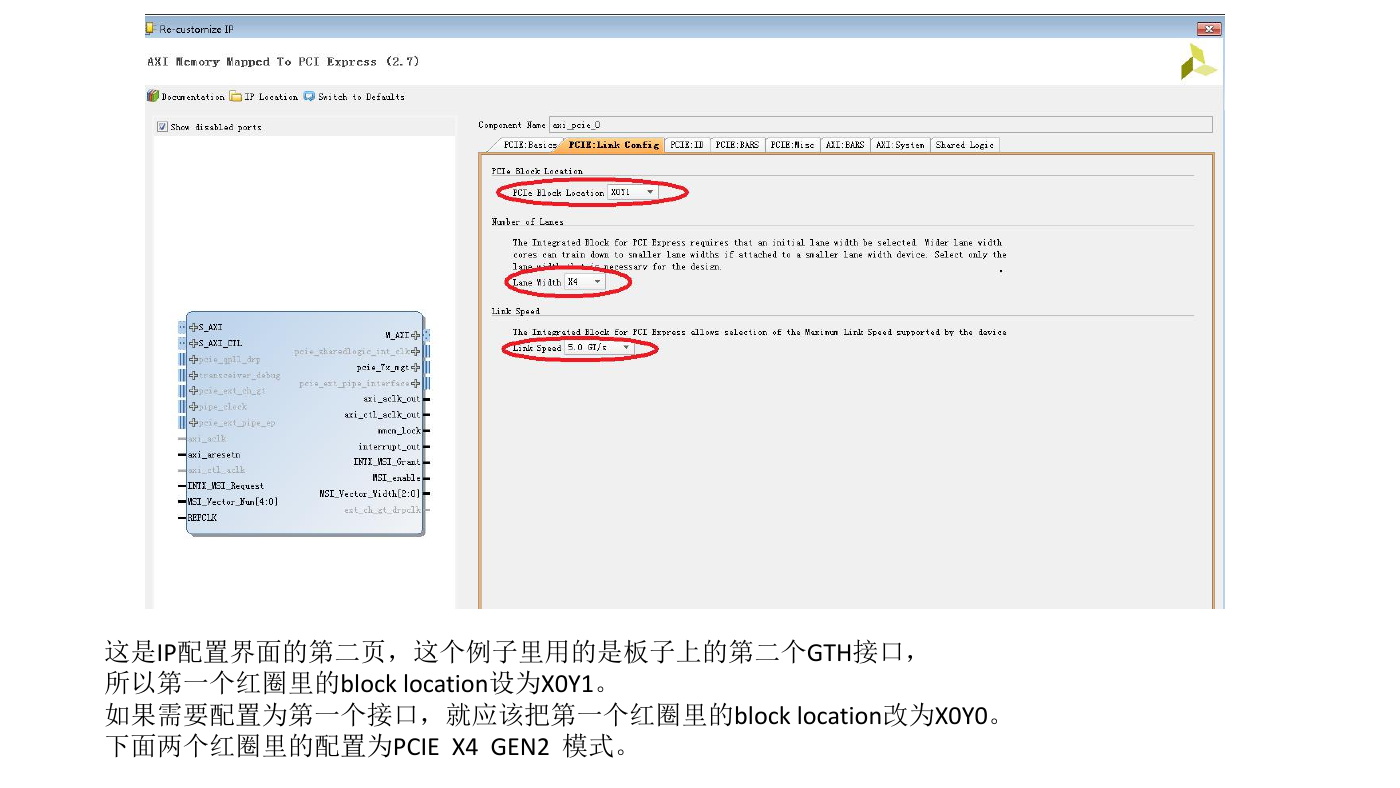The image size is (1400, 788).
Task: Click the Switch to Defaults icon
Action: pyautogui.click(x=309, y=96)
